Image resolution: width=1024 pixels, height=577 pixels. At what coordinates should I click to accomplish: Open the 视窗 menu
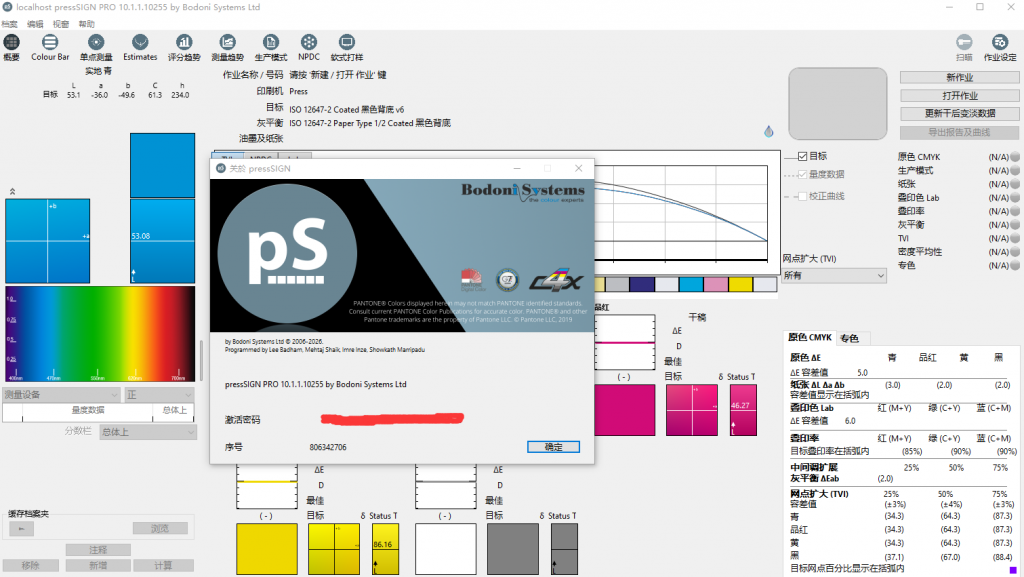[61, 24]
